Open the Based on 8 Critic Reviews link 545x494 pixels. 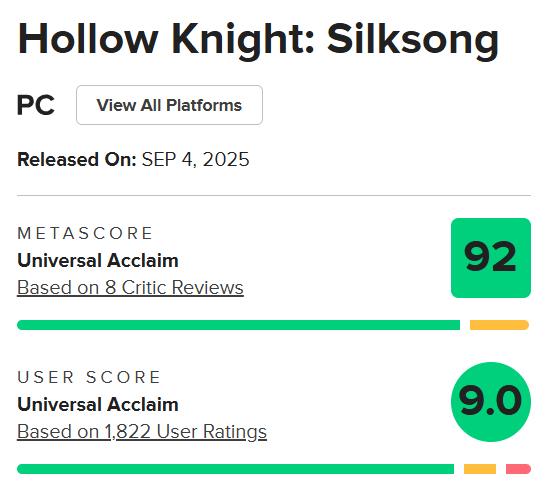(130, 288)
